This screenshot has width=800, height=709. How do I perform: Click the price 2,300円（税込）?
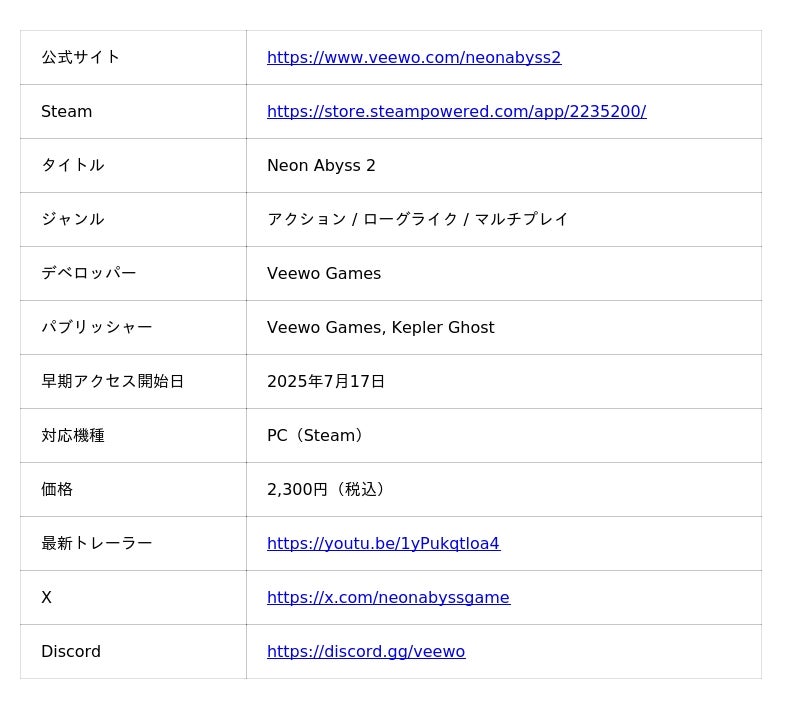click(329, 490)
